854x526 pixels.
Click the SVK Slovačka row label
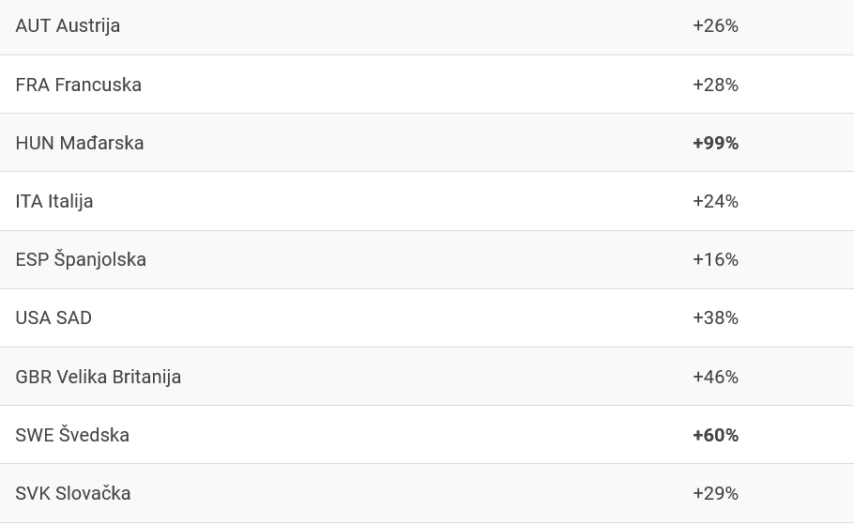tap(73, 494)
